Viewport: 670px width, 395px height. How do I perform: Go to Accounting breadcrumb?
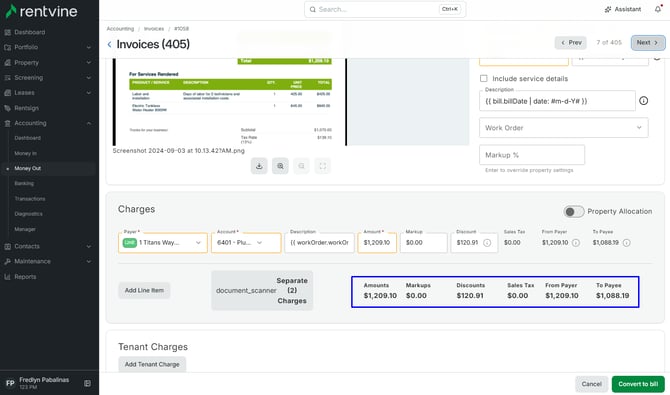coord(120,29)
